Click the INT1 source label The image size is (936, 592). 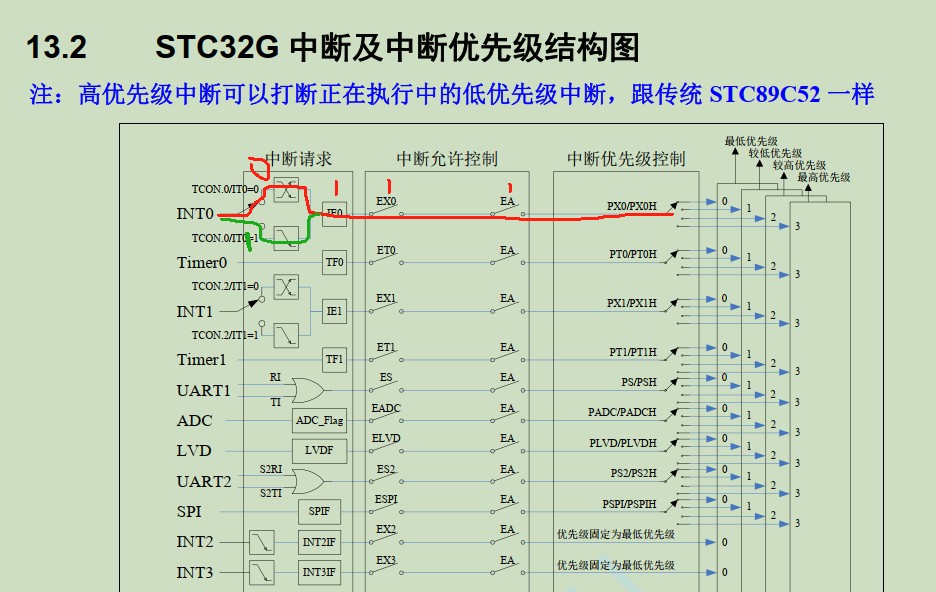point(195,312)
